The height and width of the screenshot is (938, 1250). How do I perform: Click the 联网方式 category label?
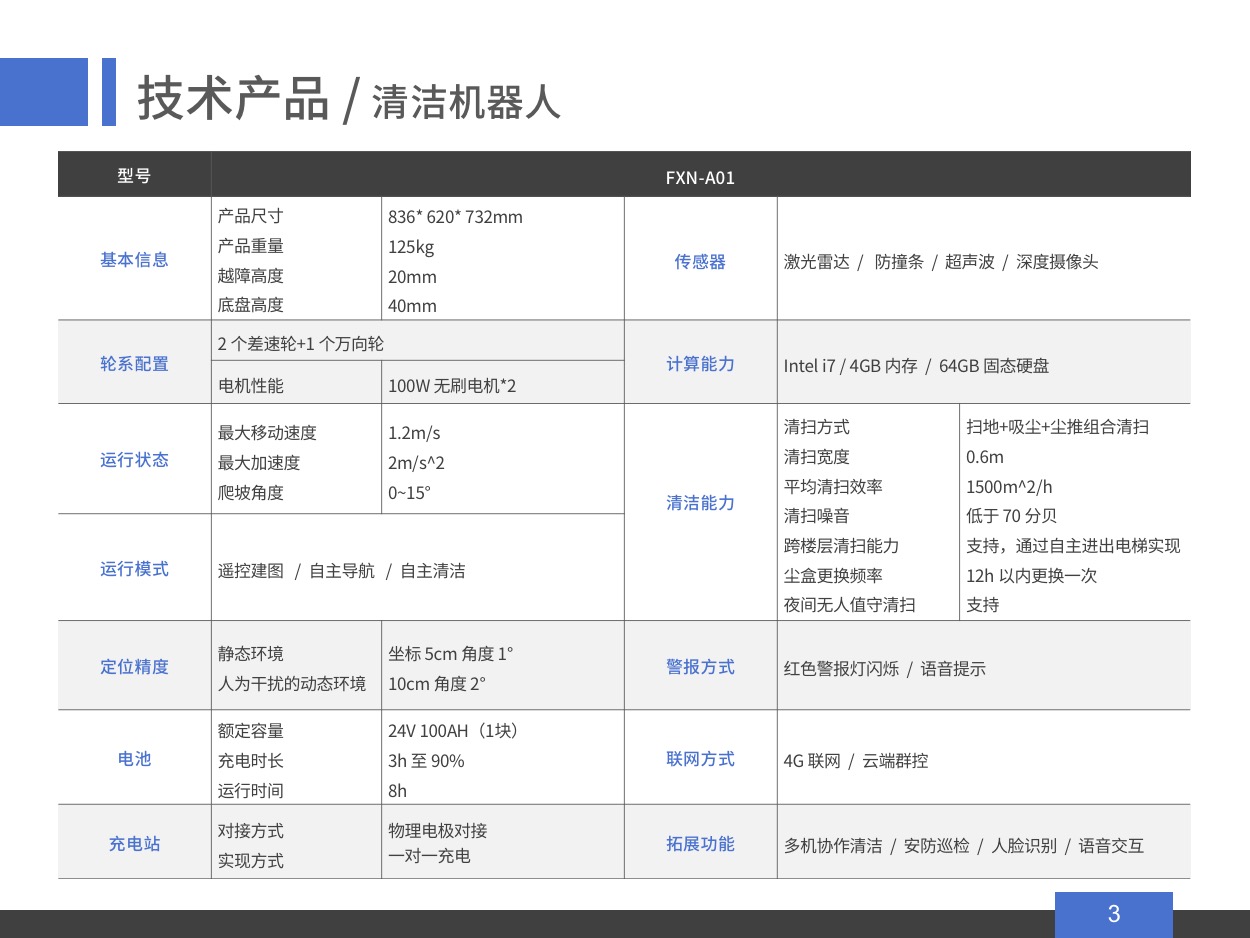[700, 759]
